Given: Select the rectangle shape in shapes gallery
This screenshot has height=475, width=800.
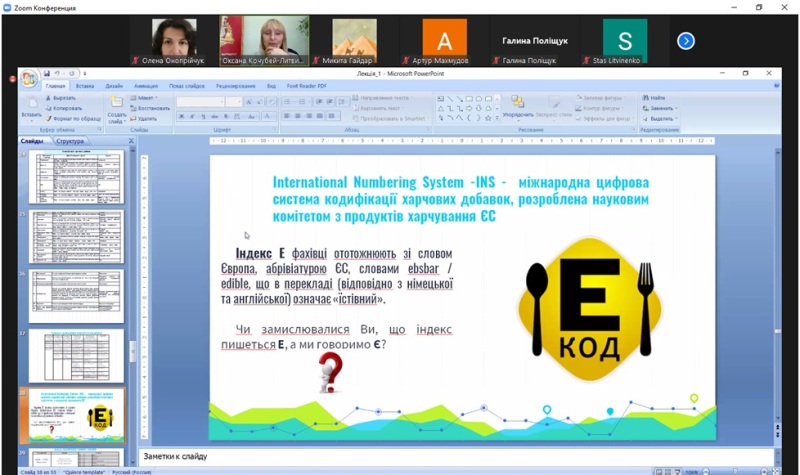Looking at the screenshot, I should point(469,98).
